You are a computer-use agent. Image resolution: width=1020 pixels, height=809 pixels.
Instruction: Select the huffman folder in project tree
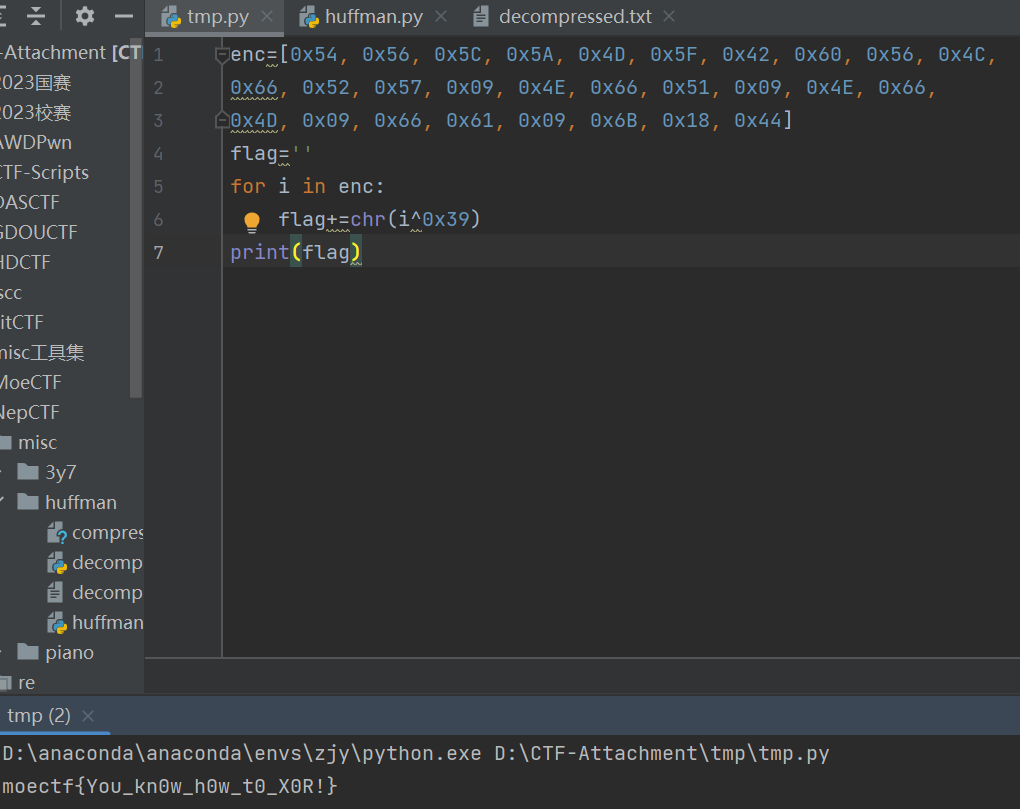tap(80, 502)
